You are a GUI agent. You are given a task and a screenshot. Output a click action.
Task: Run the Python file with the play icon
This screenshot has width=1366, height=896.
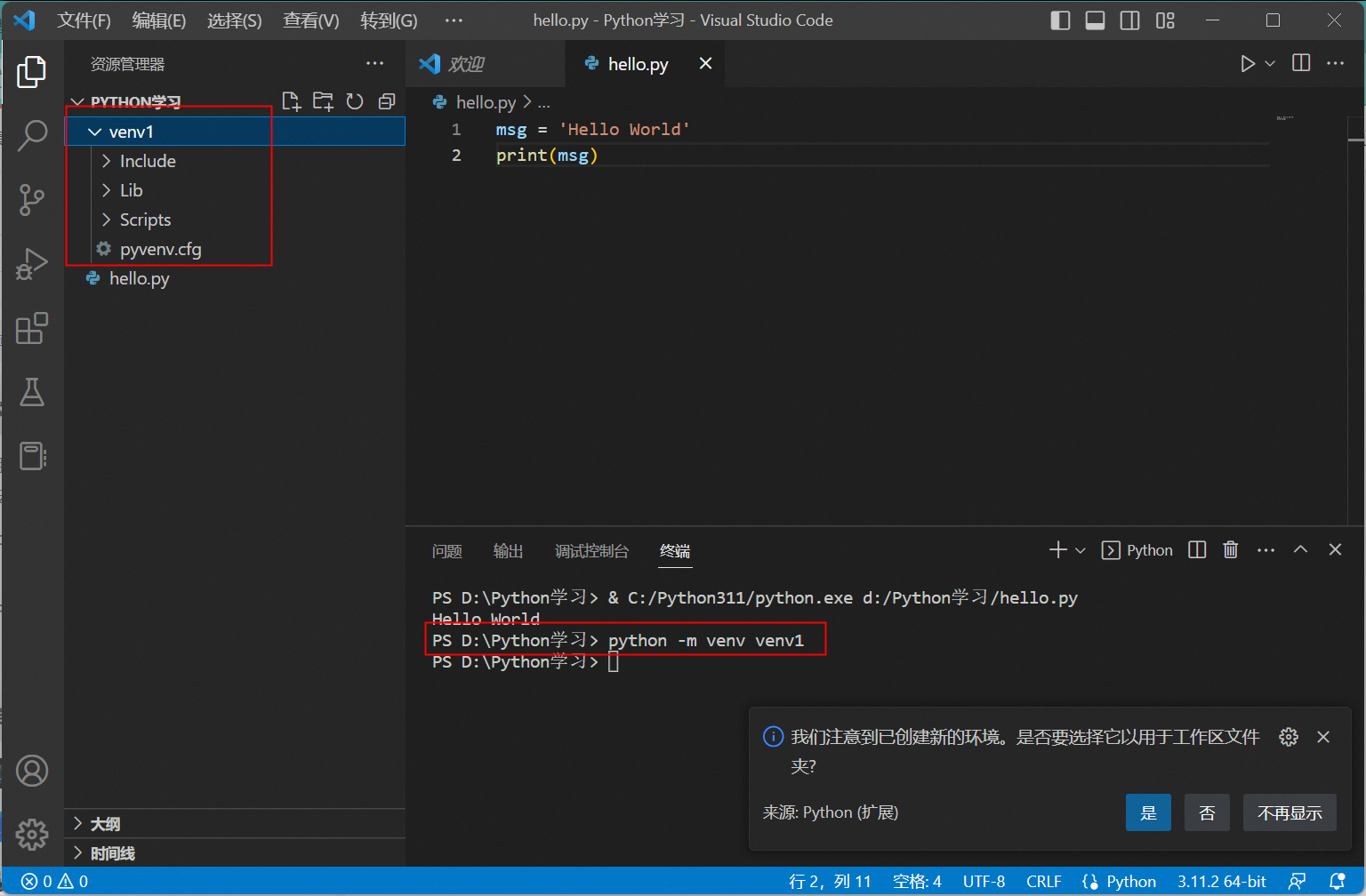click(x=1248, y=63)
